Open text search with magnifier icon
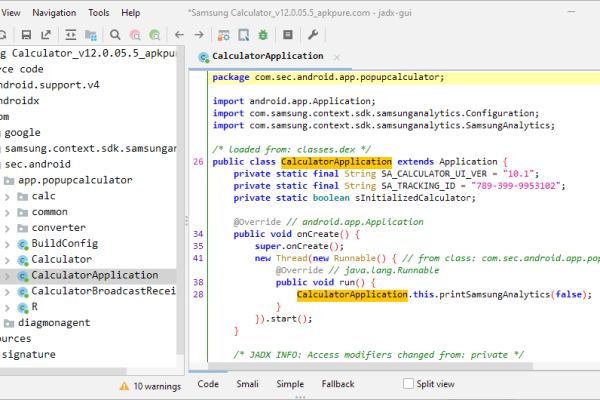The image size is (600, 400). tap(115, 35)
